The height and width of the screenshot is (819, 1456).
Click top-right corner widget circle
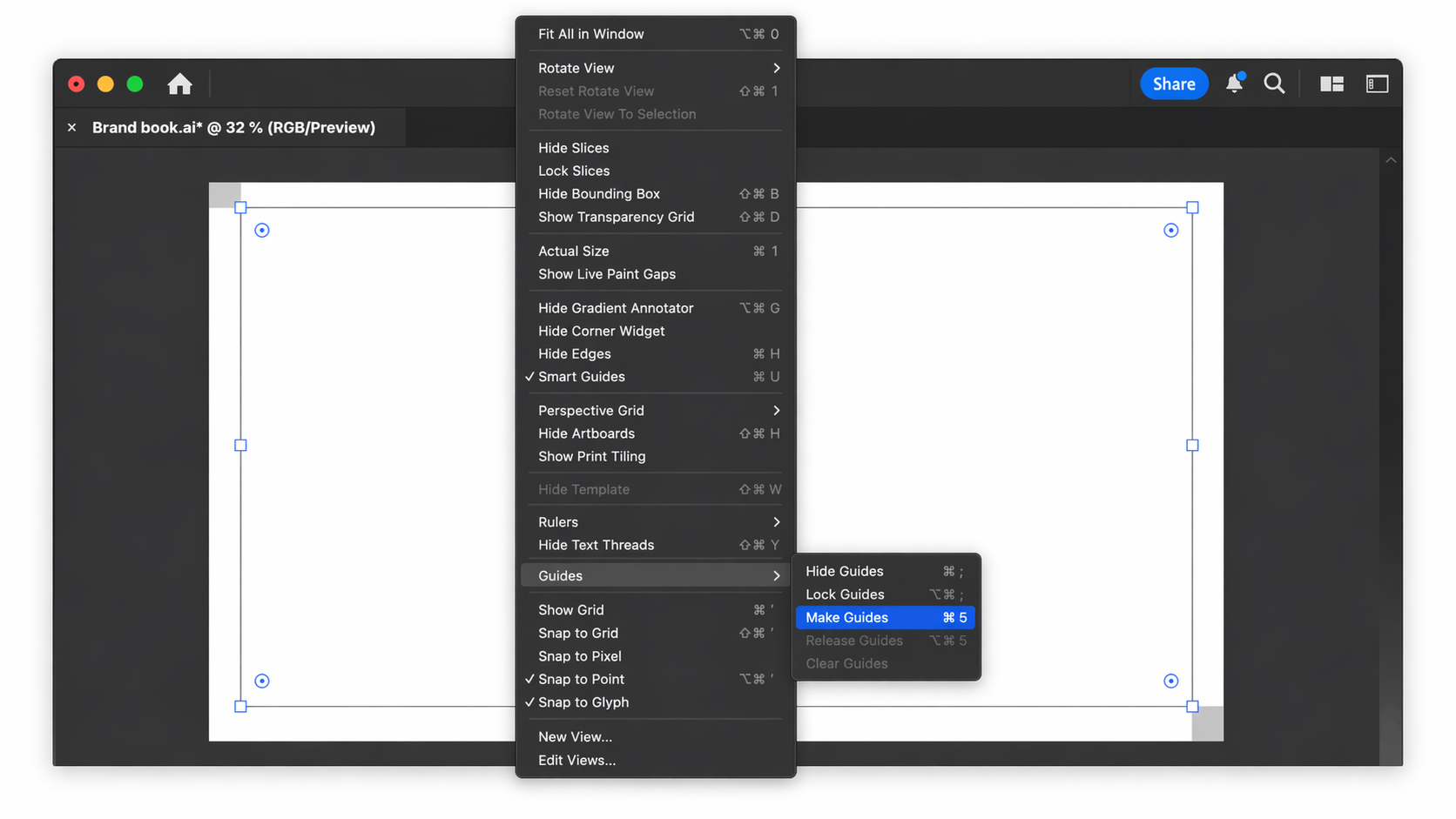[x=1171, y=230]
